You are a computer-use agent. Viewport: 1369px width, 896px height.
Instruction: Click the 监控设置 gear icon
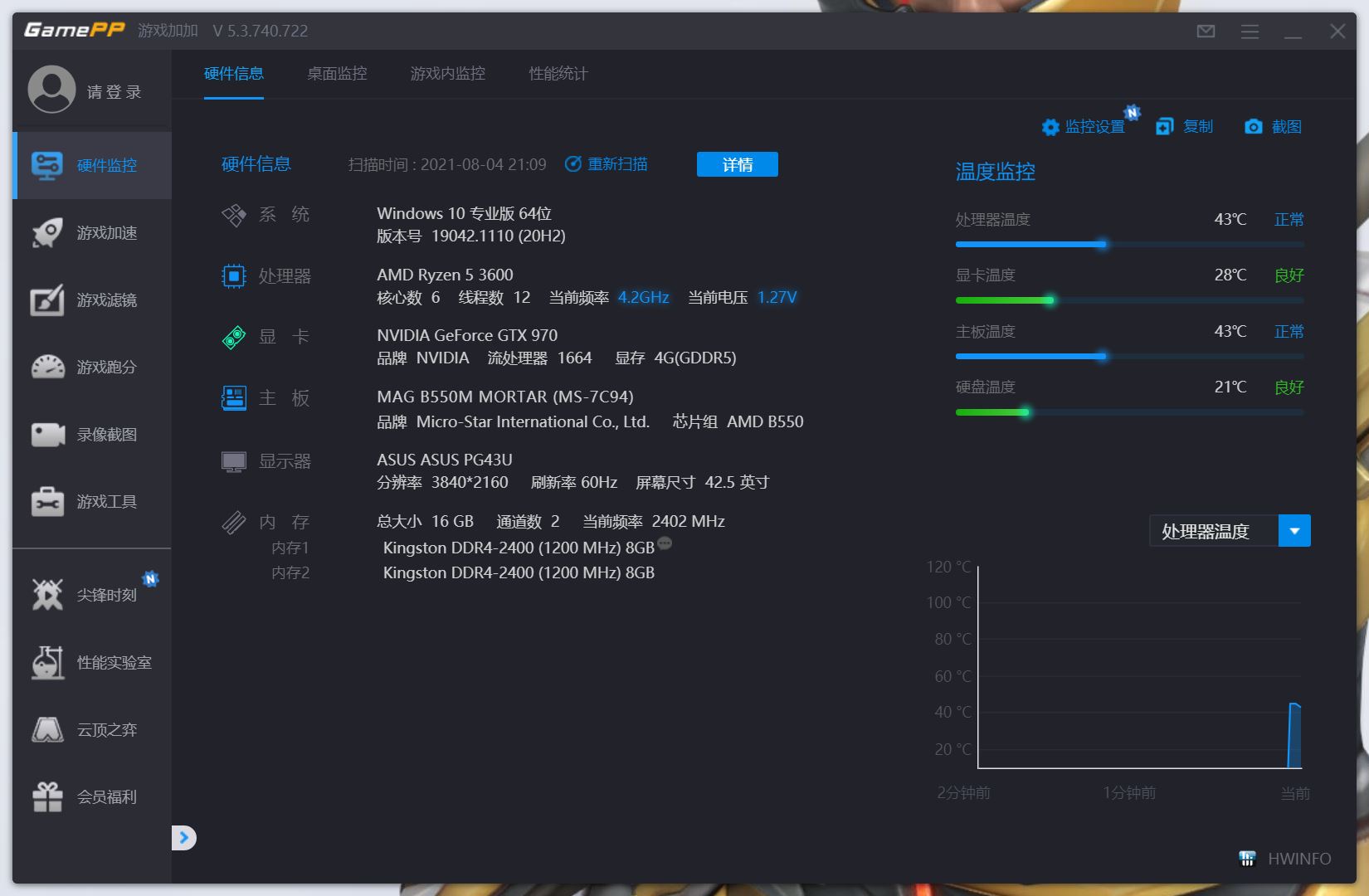pyautogui.click(x=1050, y=127)
